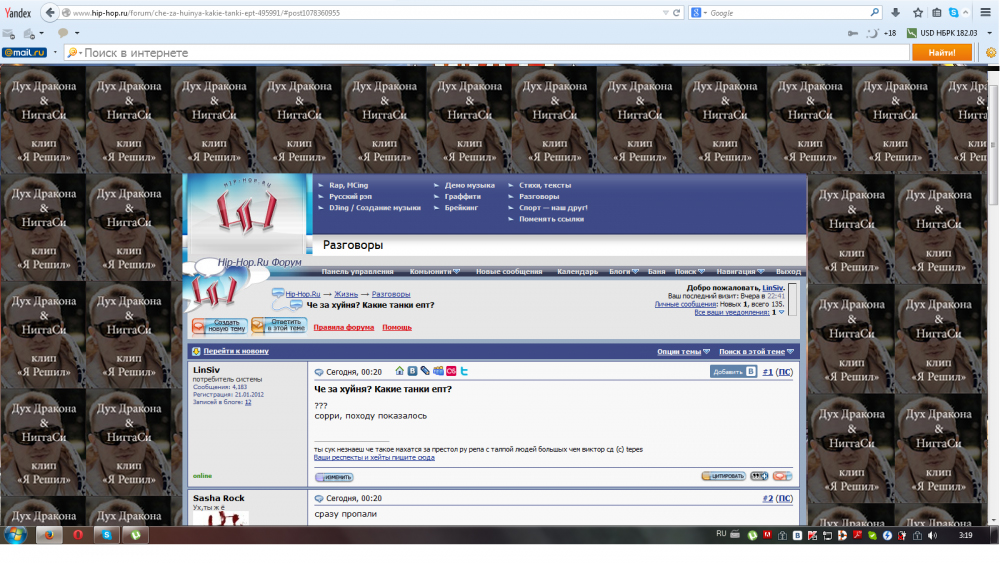This screenshot has height=563, width=1000.
Task: Click Добавить VK button on post #1
Action: (x=733, y=372)
